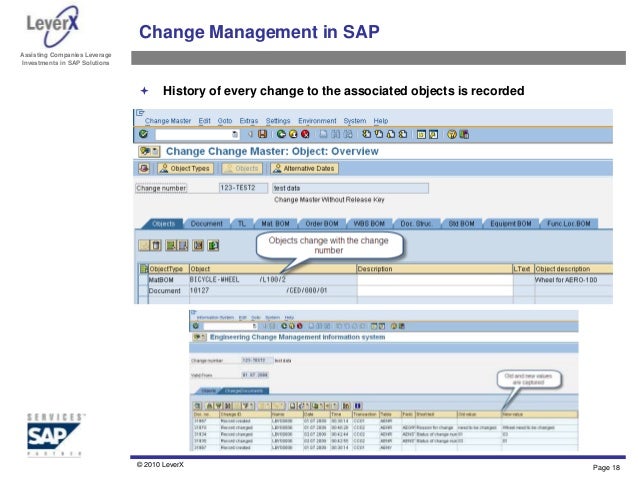Screen dimensions: 638x479
Task: Click the Description cell in the MatBOM row
Action: [435, 280]
